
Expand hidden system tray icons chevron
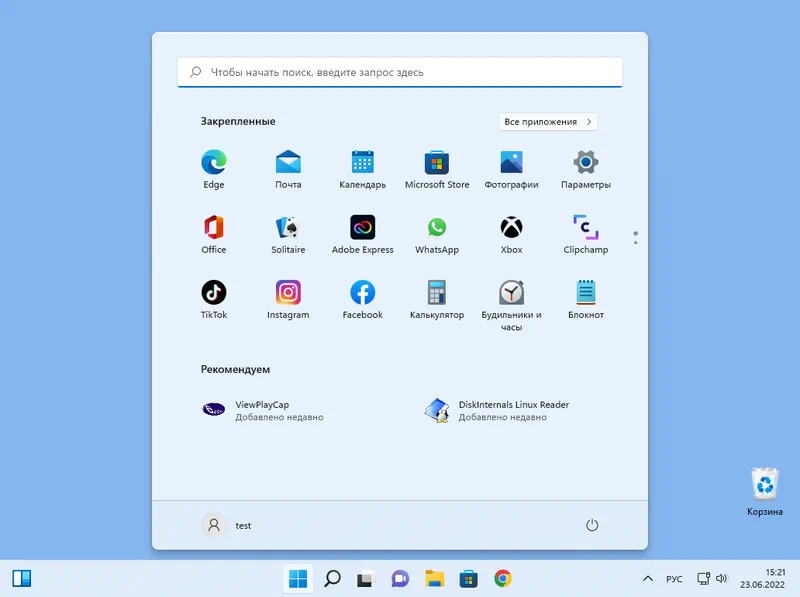[647, 579]
